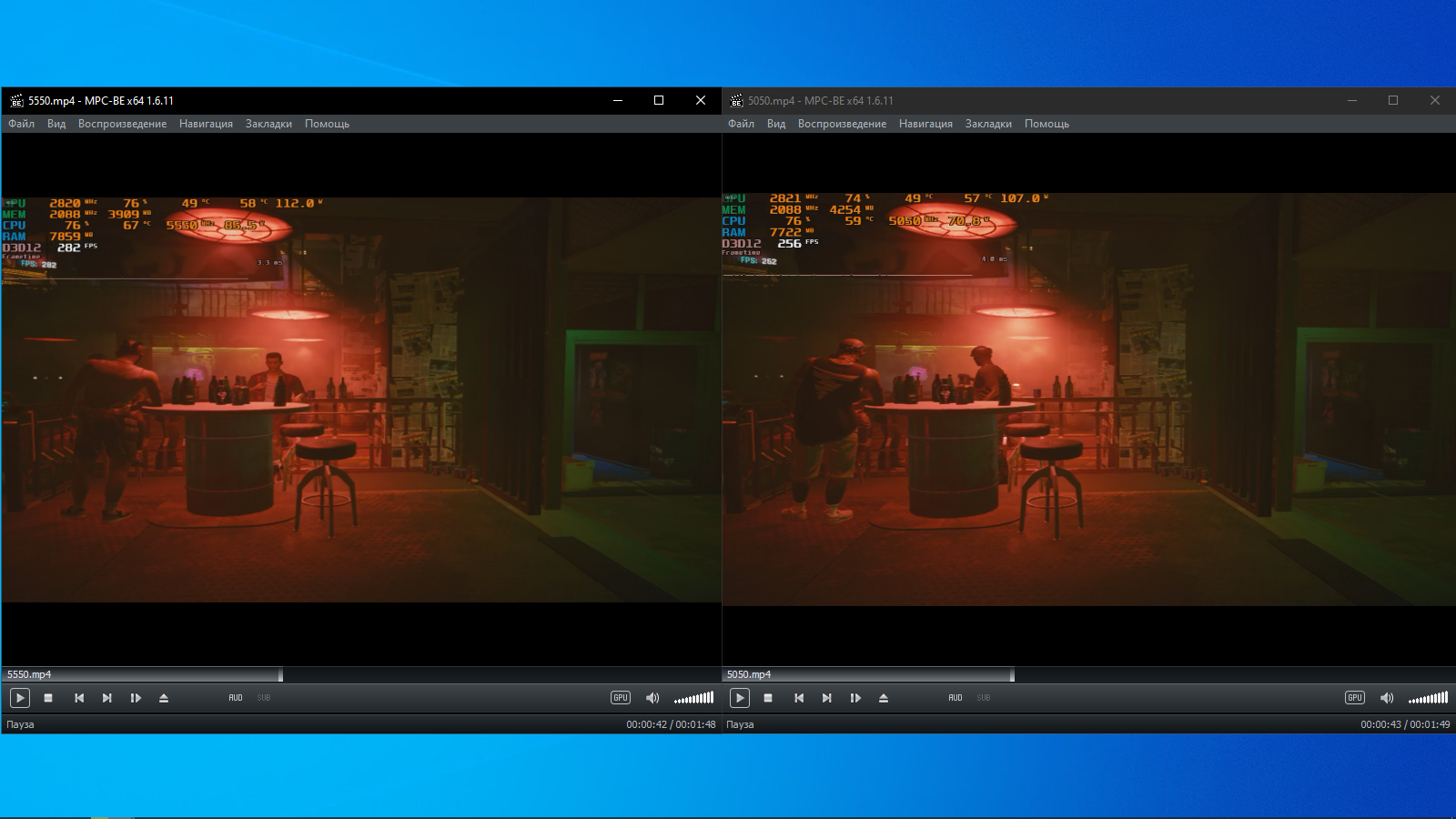Mute the sound in 5550.mp4 player

point(652,698)
